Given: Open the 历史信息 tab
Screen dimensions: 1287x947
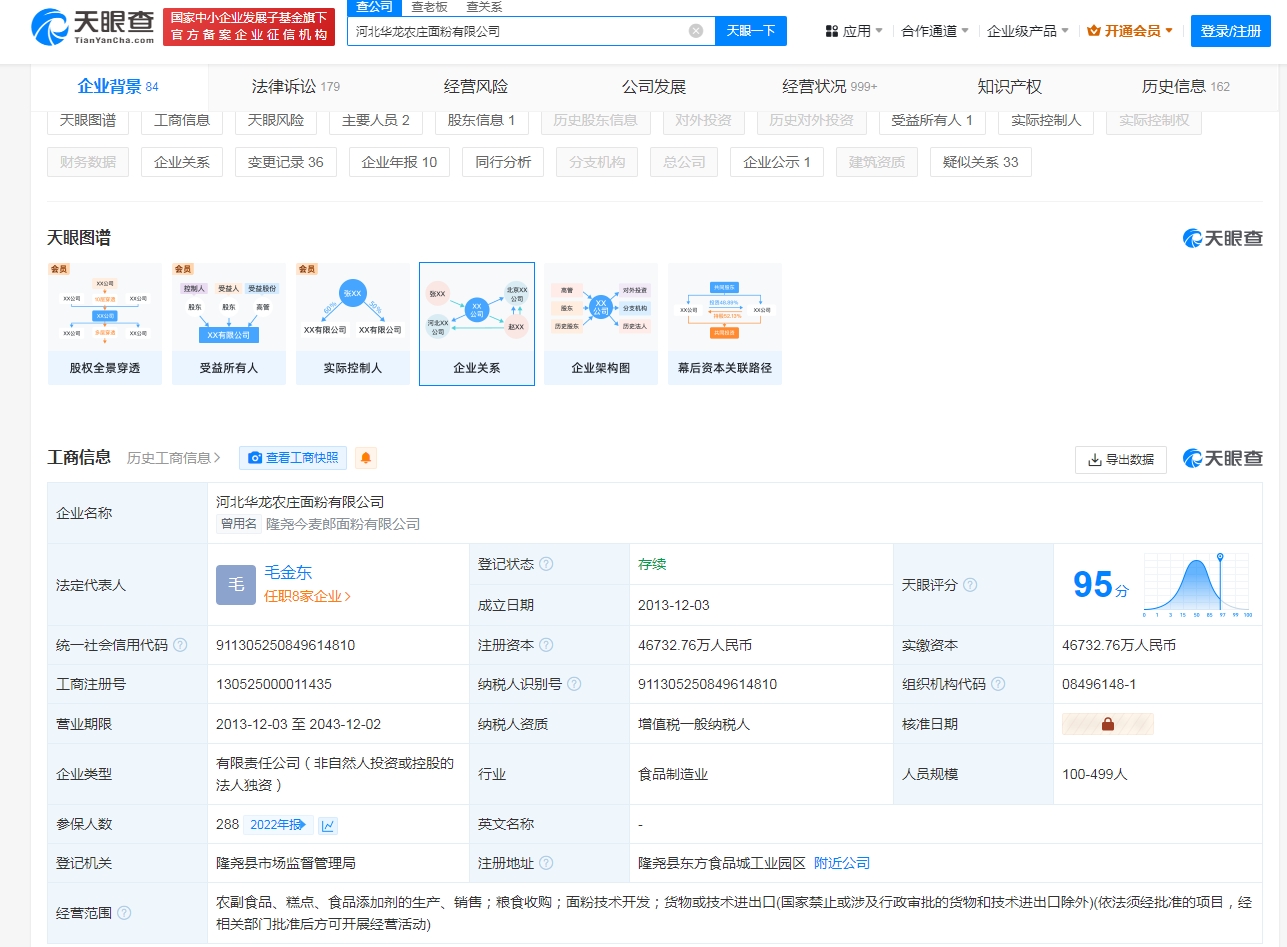Looking at the screenshot, I should pos(1186,87).
